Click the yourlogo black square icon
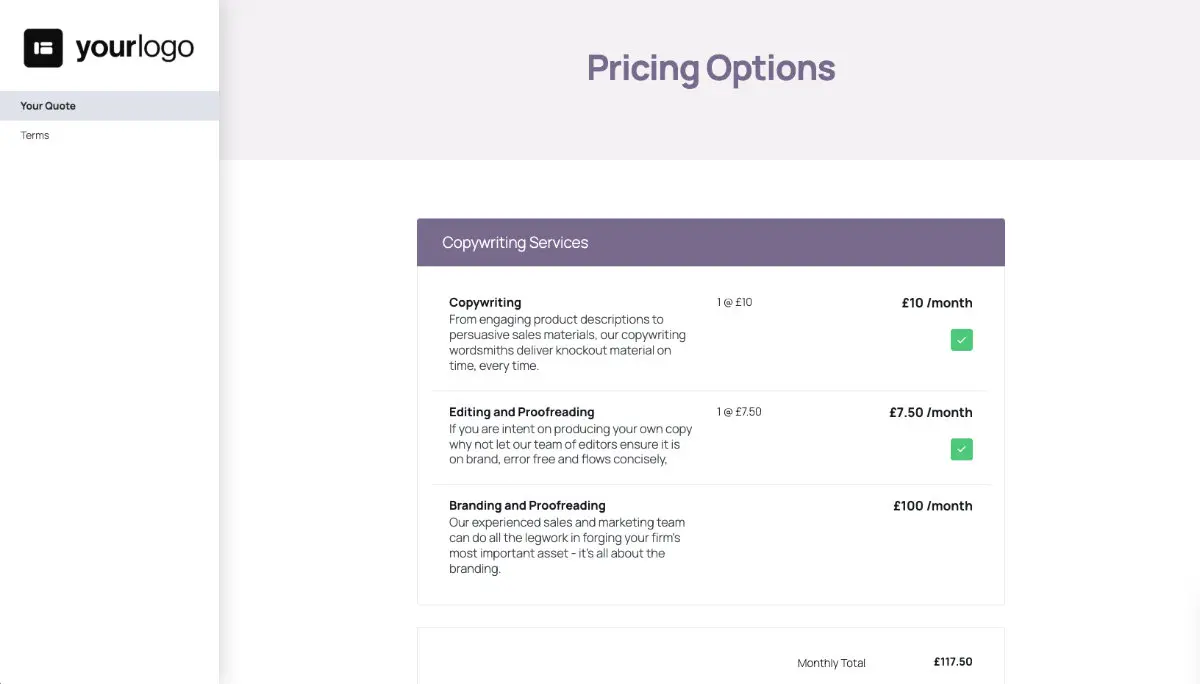1200x684 pixels. [43, 45]
